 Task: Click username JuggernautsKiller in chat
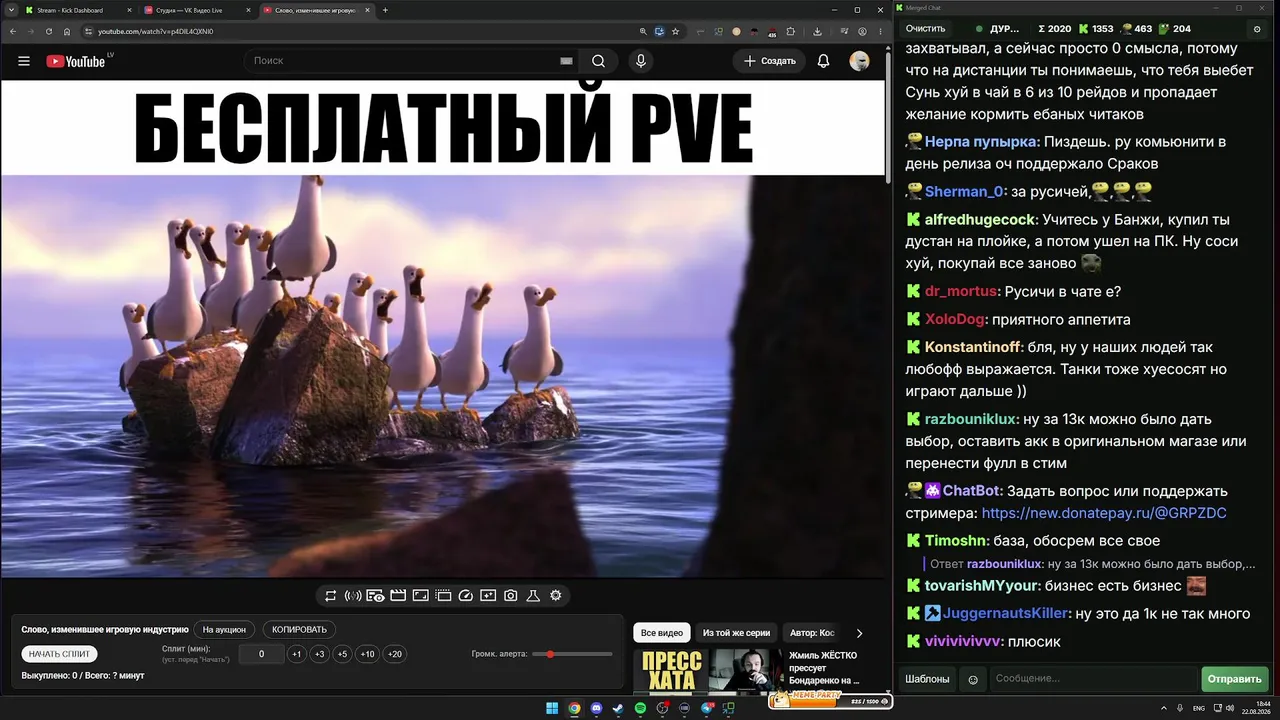1005,614
